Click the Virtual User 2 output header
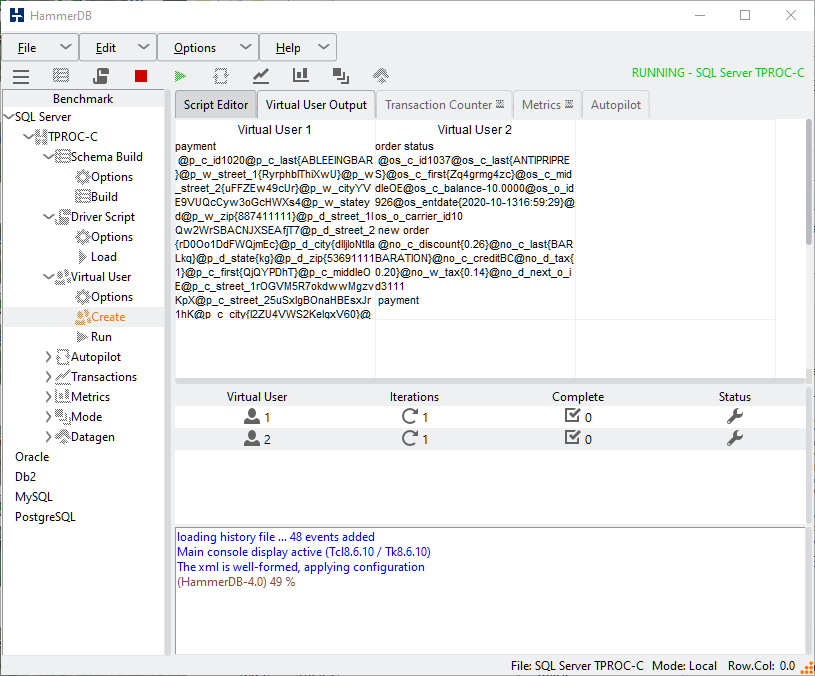The image size is (815, 676). click(x=475, y=130)
